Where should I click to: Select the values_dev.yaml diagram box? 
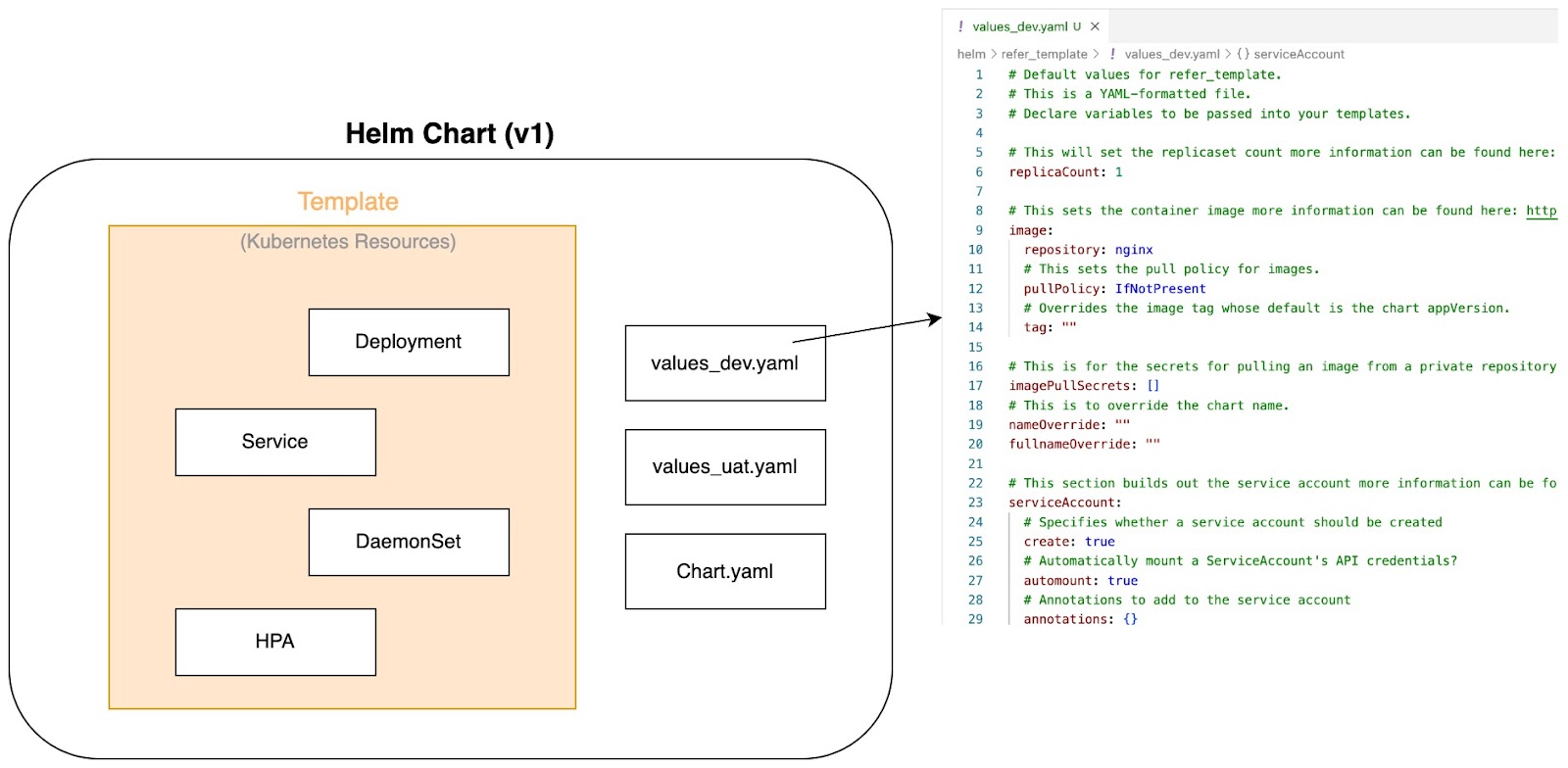click(725, 363)
